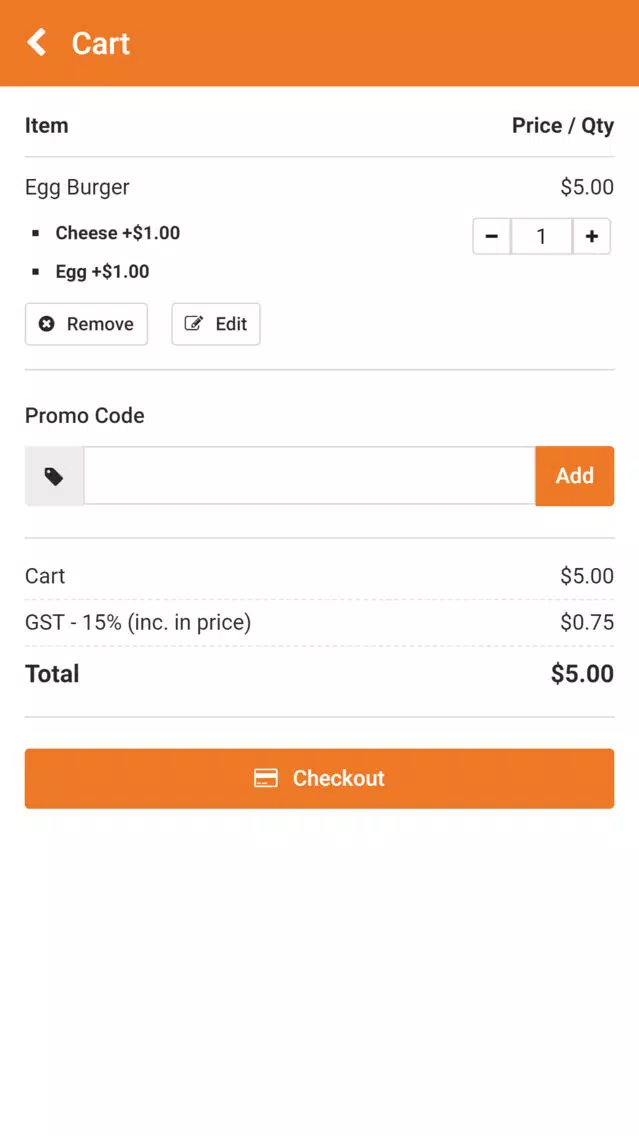Click the pencil icon on Edit
Image resolution: width=639 pixels, height=1136 pixels.
coord(193,324)
